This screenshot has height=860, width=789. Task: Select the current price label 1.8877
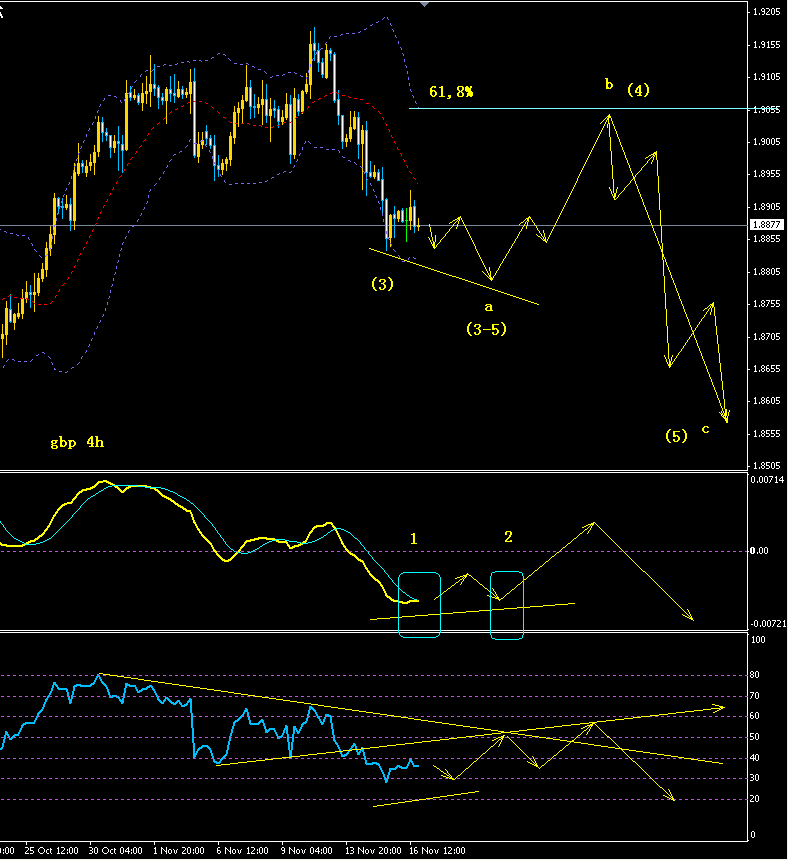[767, 224]
